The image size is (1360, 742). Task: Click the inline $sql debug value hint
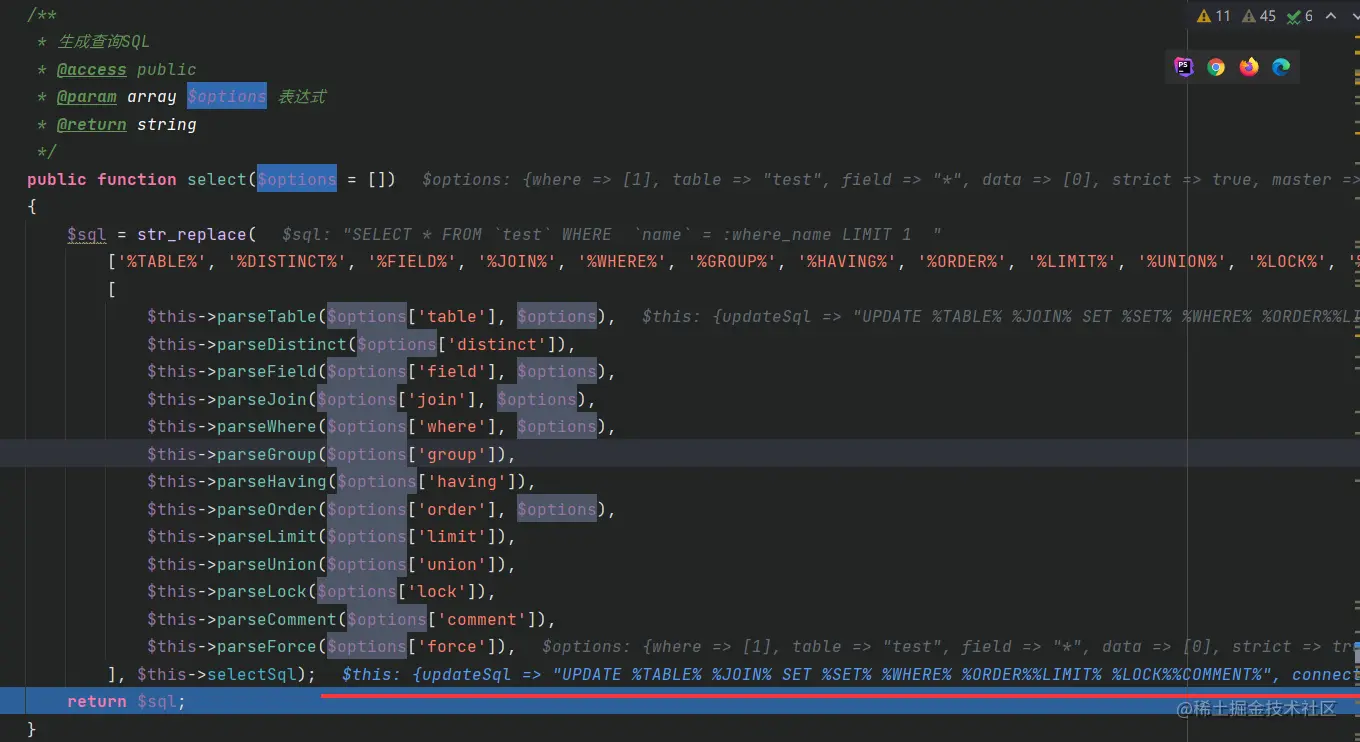point(612,235)
